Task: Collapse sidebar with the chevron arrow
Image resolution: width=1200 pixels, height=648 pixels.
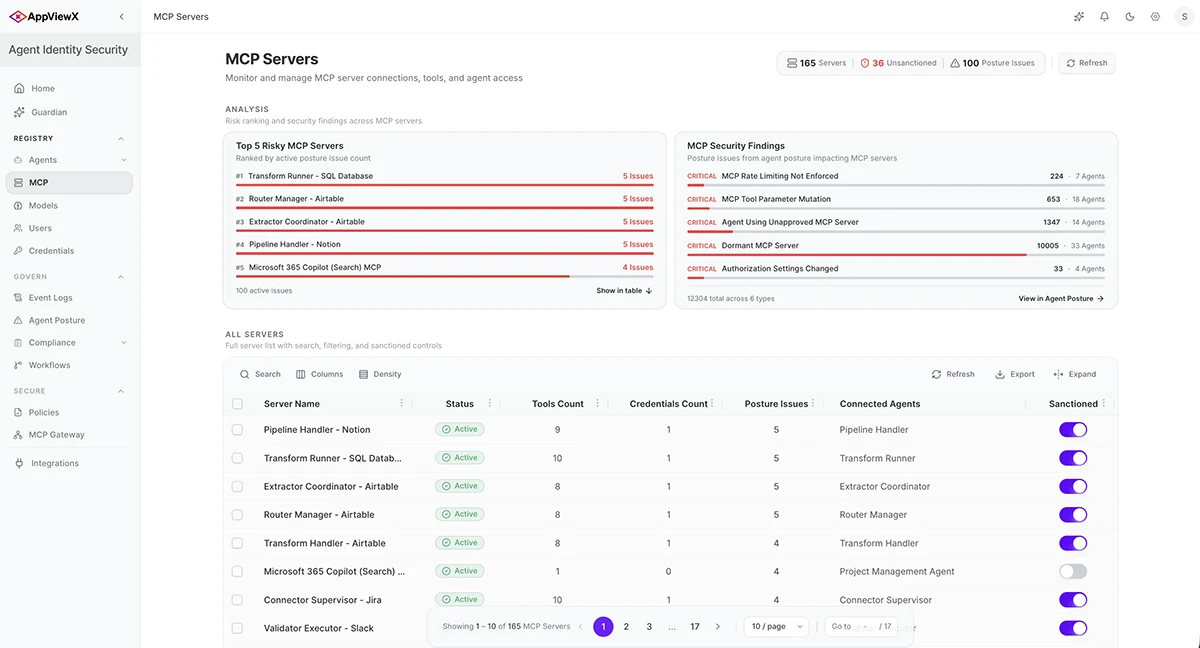Action: click(122, 17)
